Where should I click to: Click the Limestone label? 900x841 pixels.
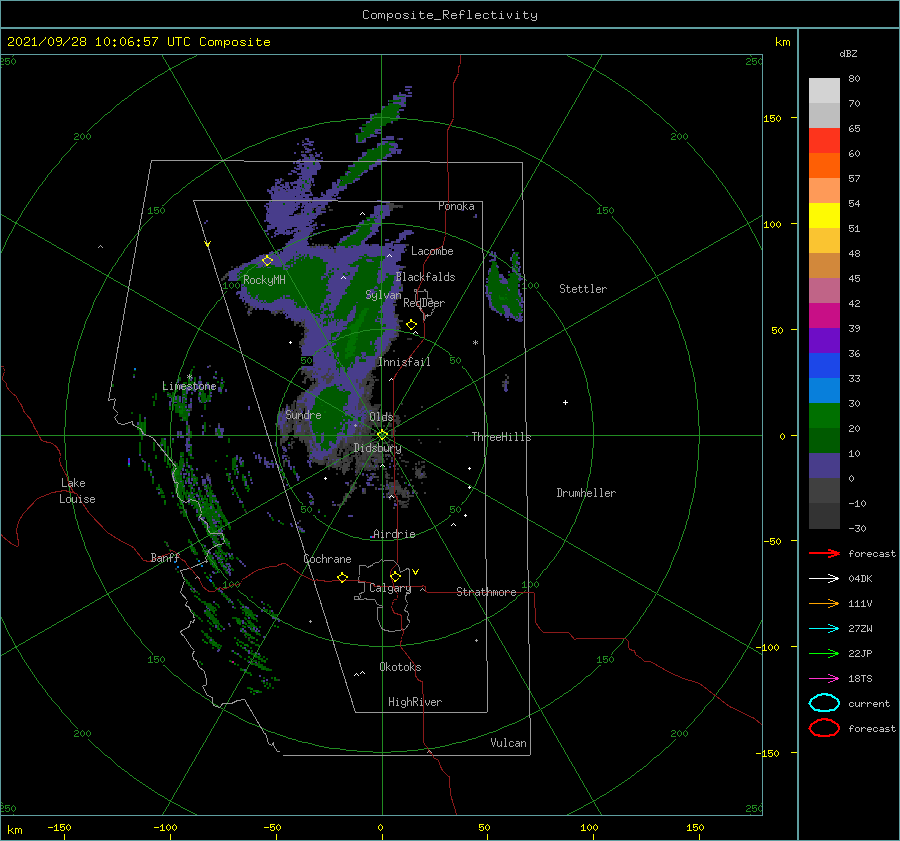pyautogui.click(x=189, y=386)
